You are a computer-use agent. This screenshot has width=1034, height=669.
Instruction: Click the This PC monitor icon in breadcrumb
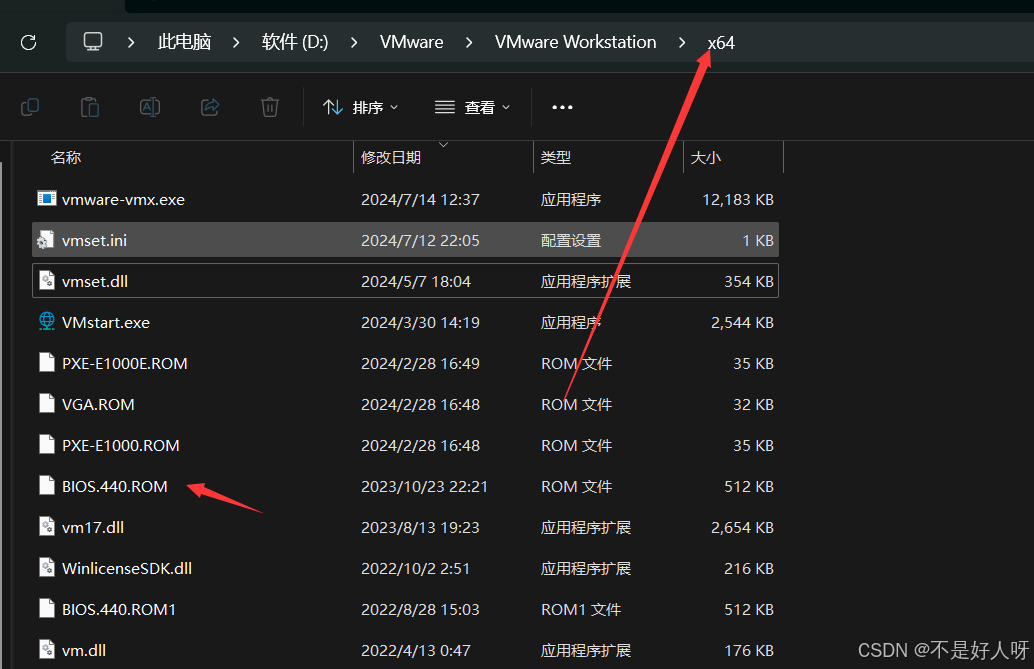[x=93, y=42]
